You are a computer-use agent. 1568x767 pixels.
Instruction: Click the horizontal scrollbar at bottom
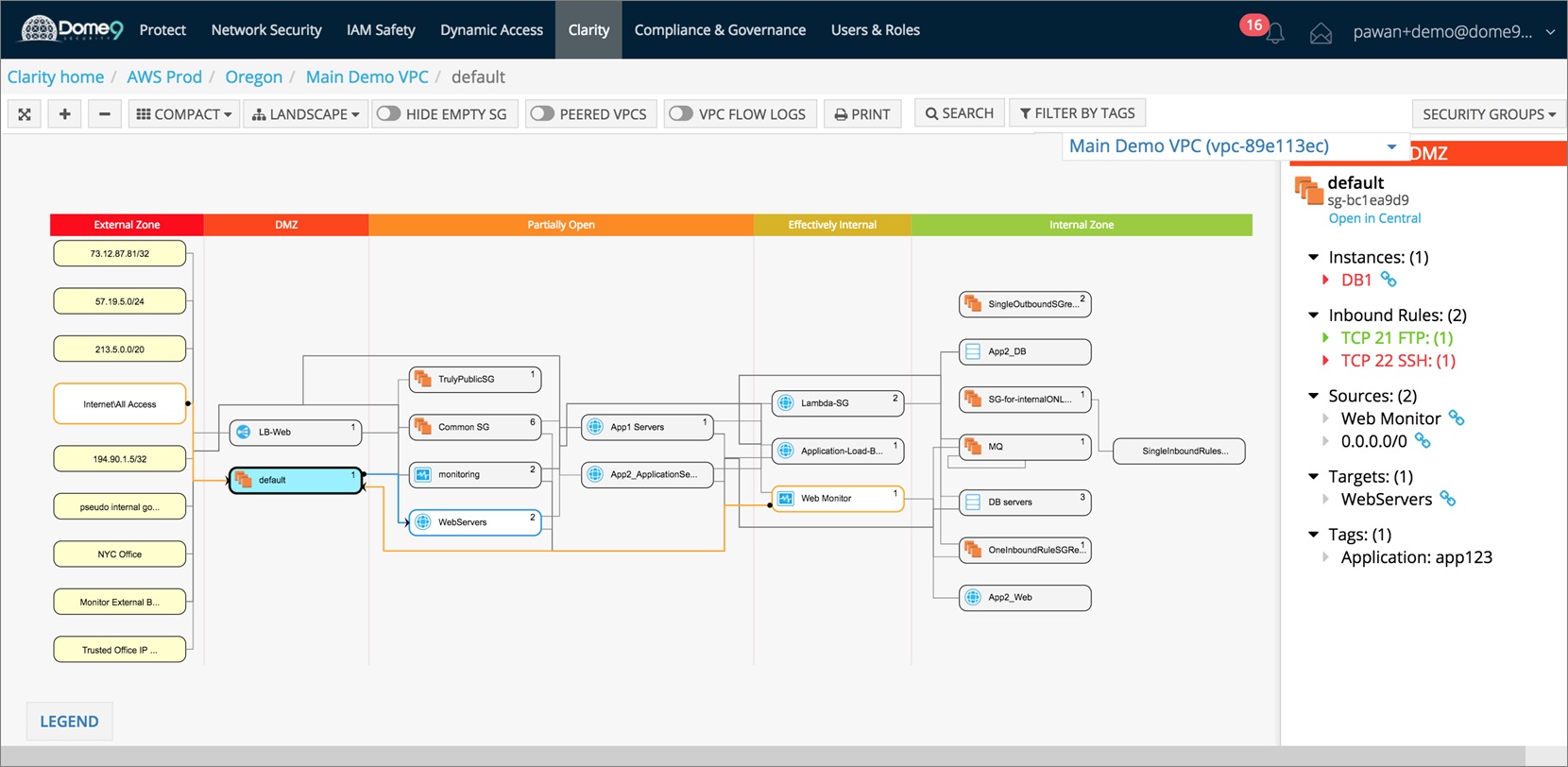[x=763, y=756]
